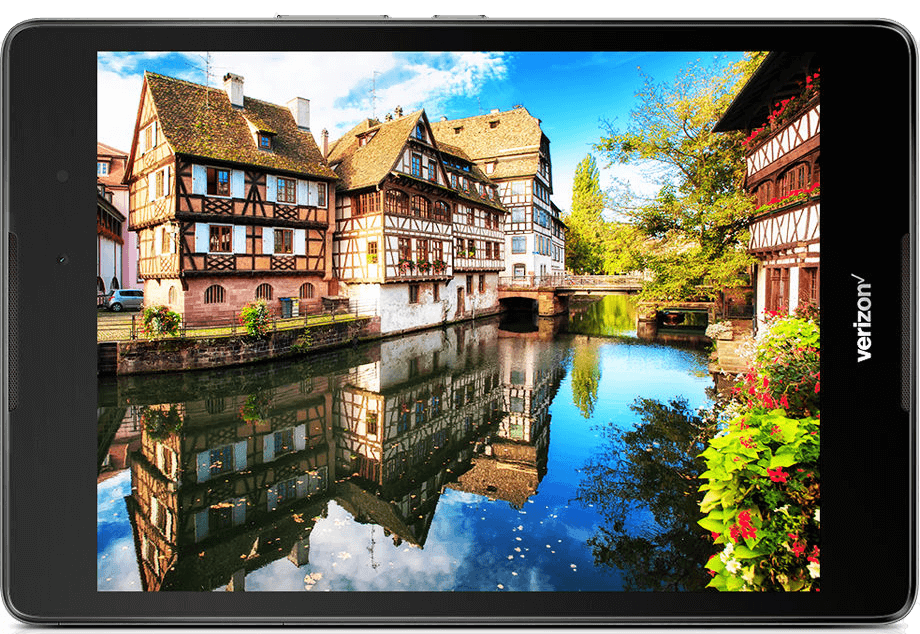Click the arched window on the pink ground floor
Viewport: 920px width, 634px height.
click(x=215, y=294)
